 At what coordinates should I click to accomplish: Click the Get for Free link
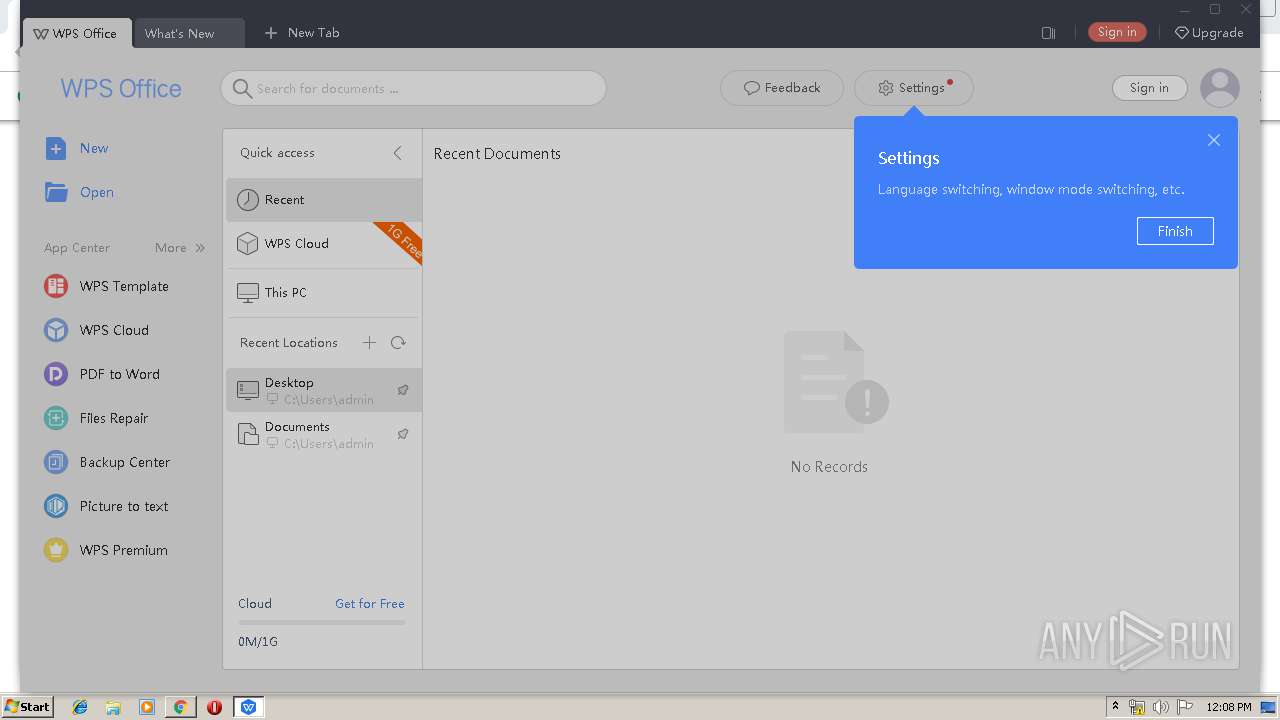(370, 604)
